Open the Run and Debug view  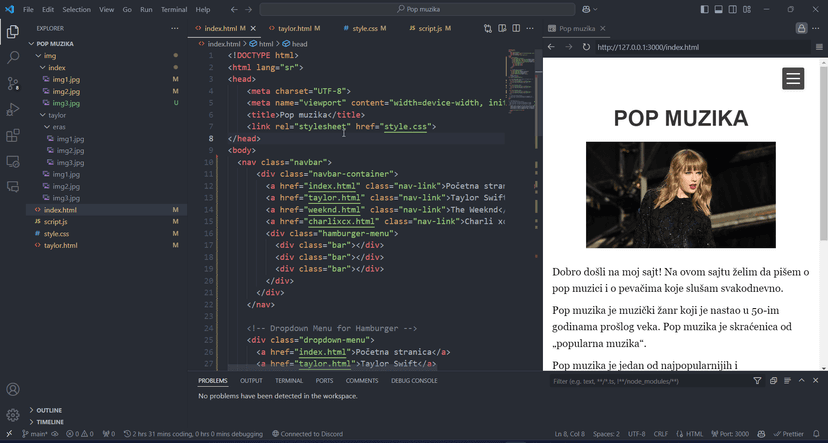pos(13,110)
